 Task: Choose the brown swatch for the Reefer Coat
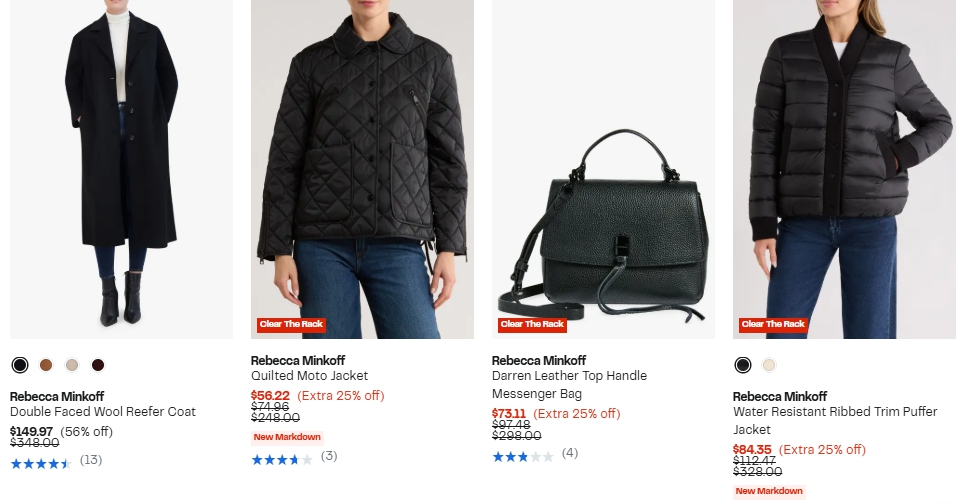click(x=46, y=365)
